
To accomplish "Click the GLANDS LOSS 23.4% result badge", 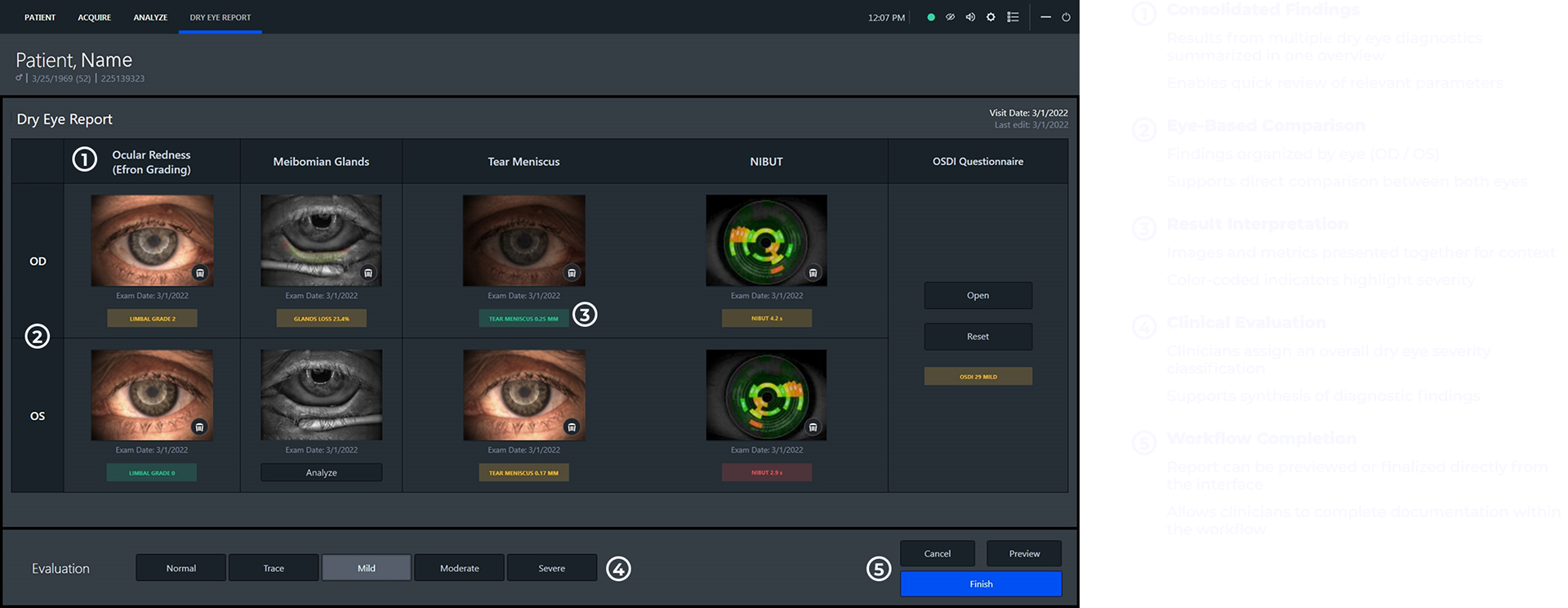I will pyautogui.click(x=321, y=319).
